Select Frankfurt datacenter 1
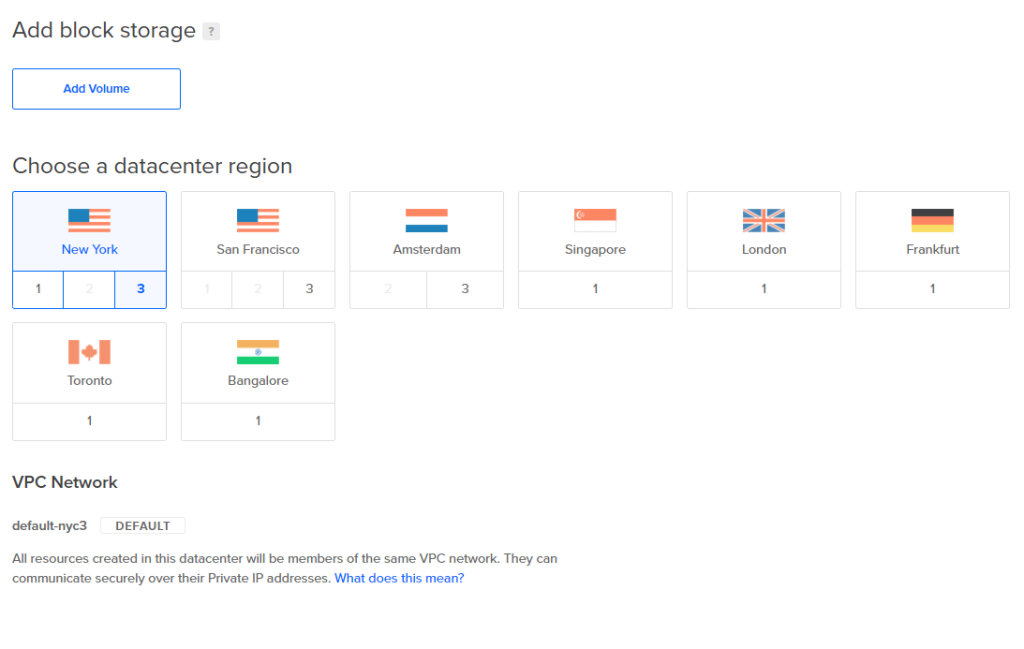1024x649 pixels. tap(932, 289)
